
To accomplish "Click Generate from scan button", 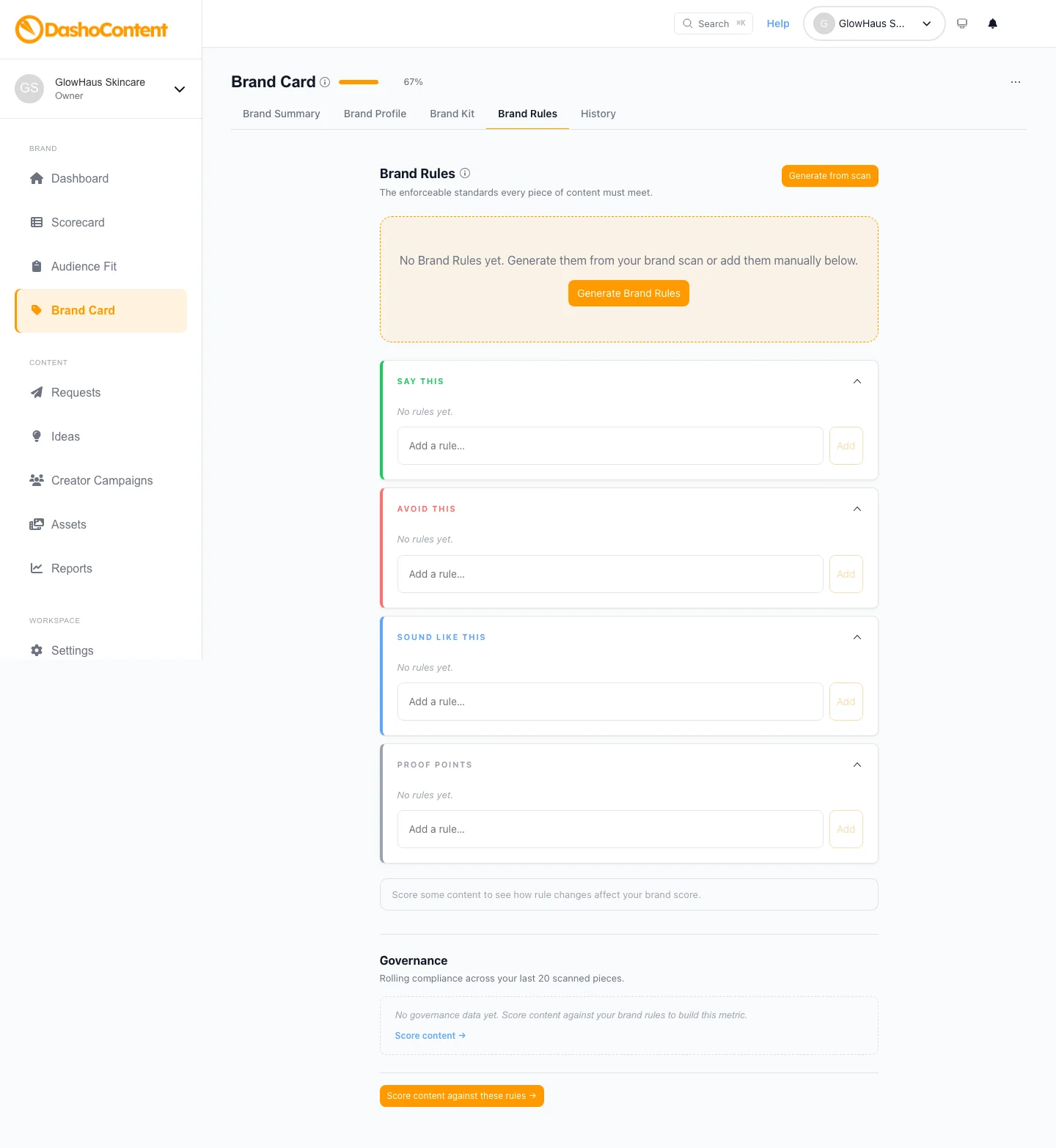I will (830, 176).
